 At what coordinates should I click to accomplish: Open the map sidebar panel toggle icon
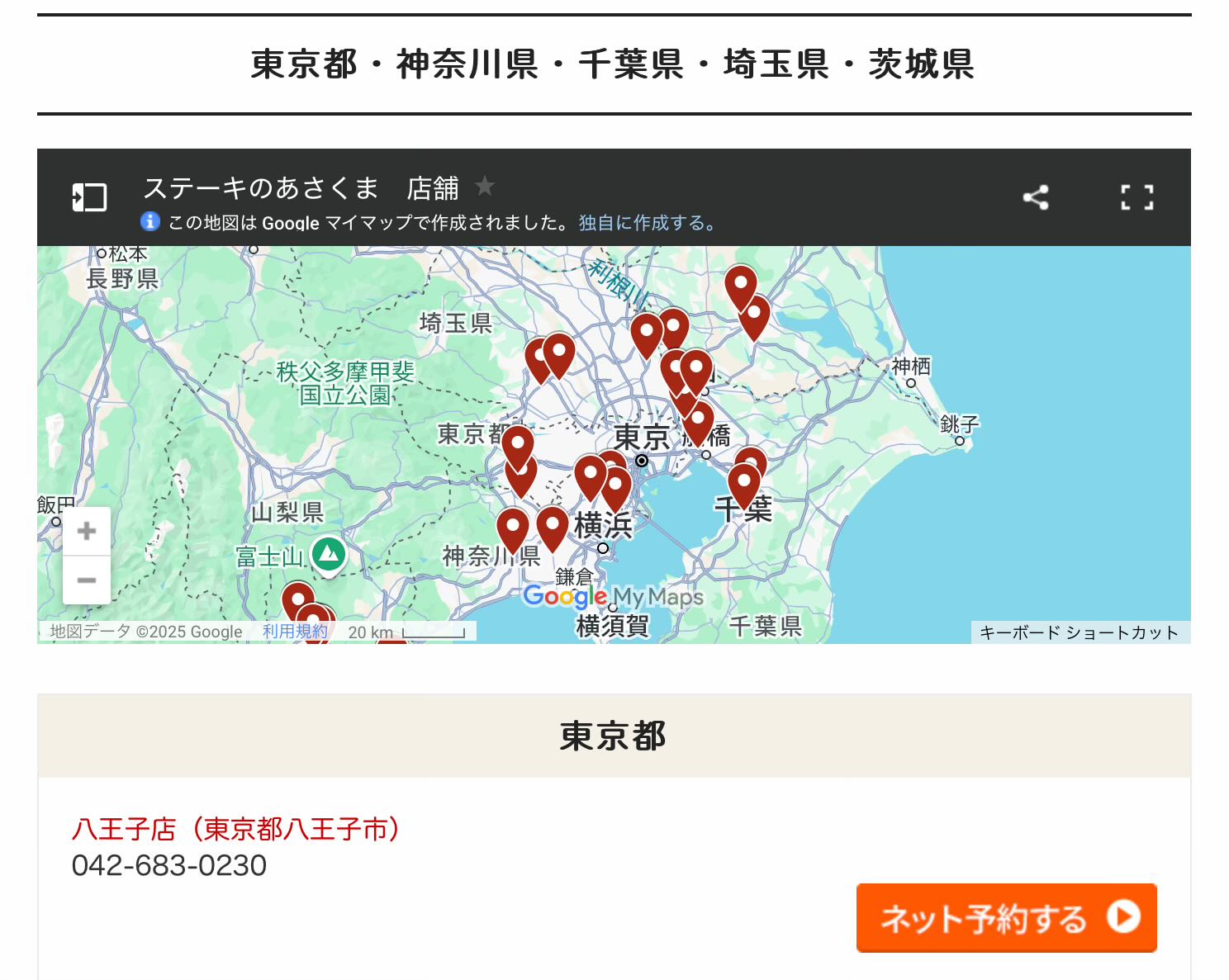pyautogui.click(x=89, y=197)
